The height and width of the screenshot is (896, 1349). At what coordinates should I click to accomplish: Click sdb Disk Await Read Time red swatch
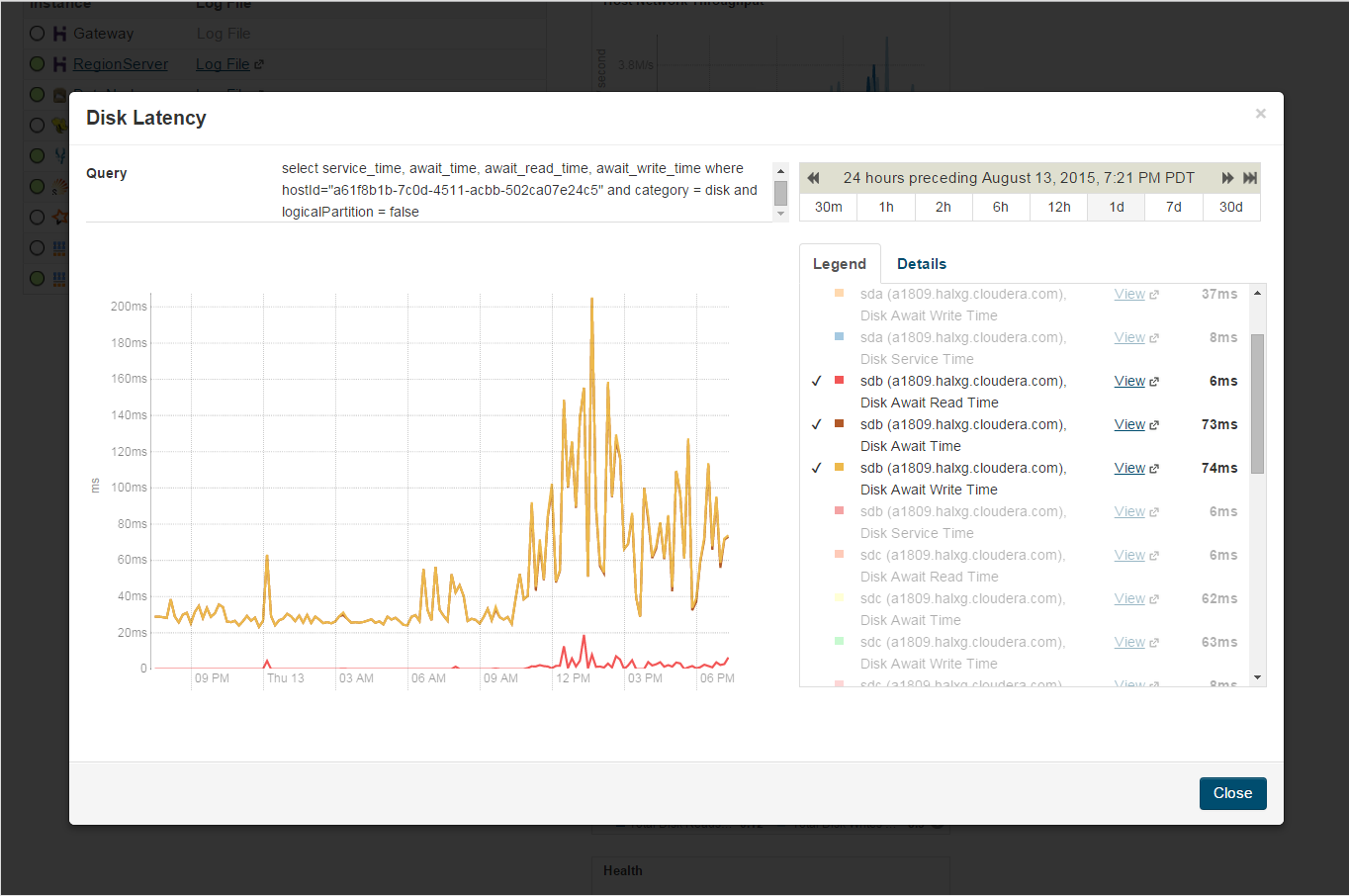840,380
